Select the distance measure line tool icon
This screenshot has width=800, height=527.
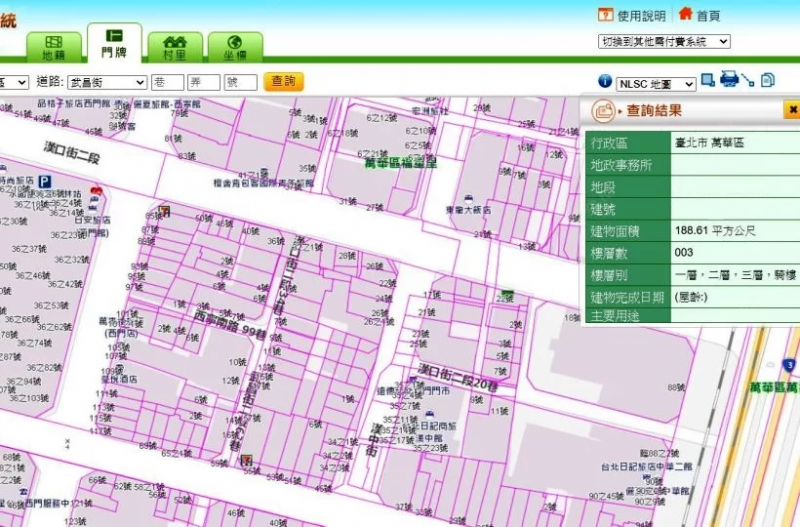pos(748,80)
